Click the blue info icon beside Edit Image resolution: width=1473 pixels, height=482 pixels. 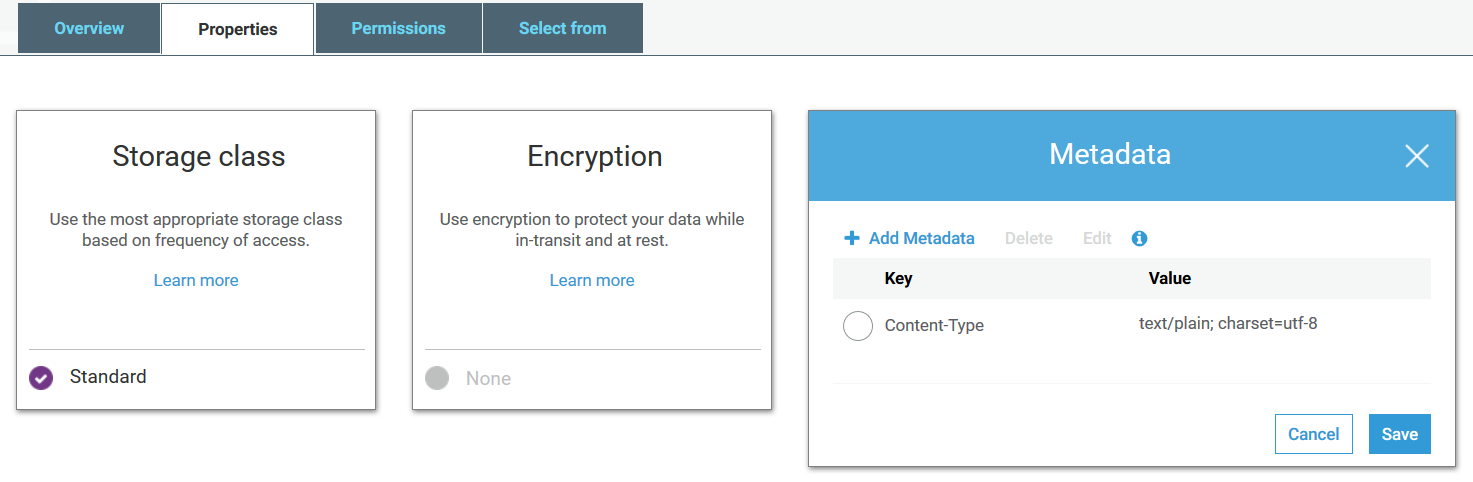point(1139,238)
